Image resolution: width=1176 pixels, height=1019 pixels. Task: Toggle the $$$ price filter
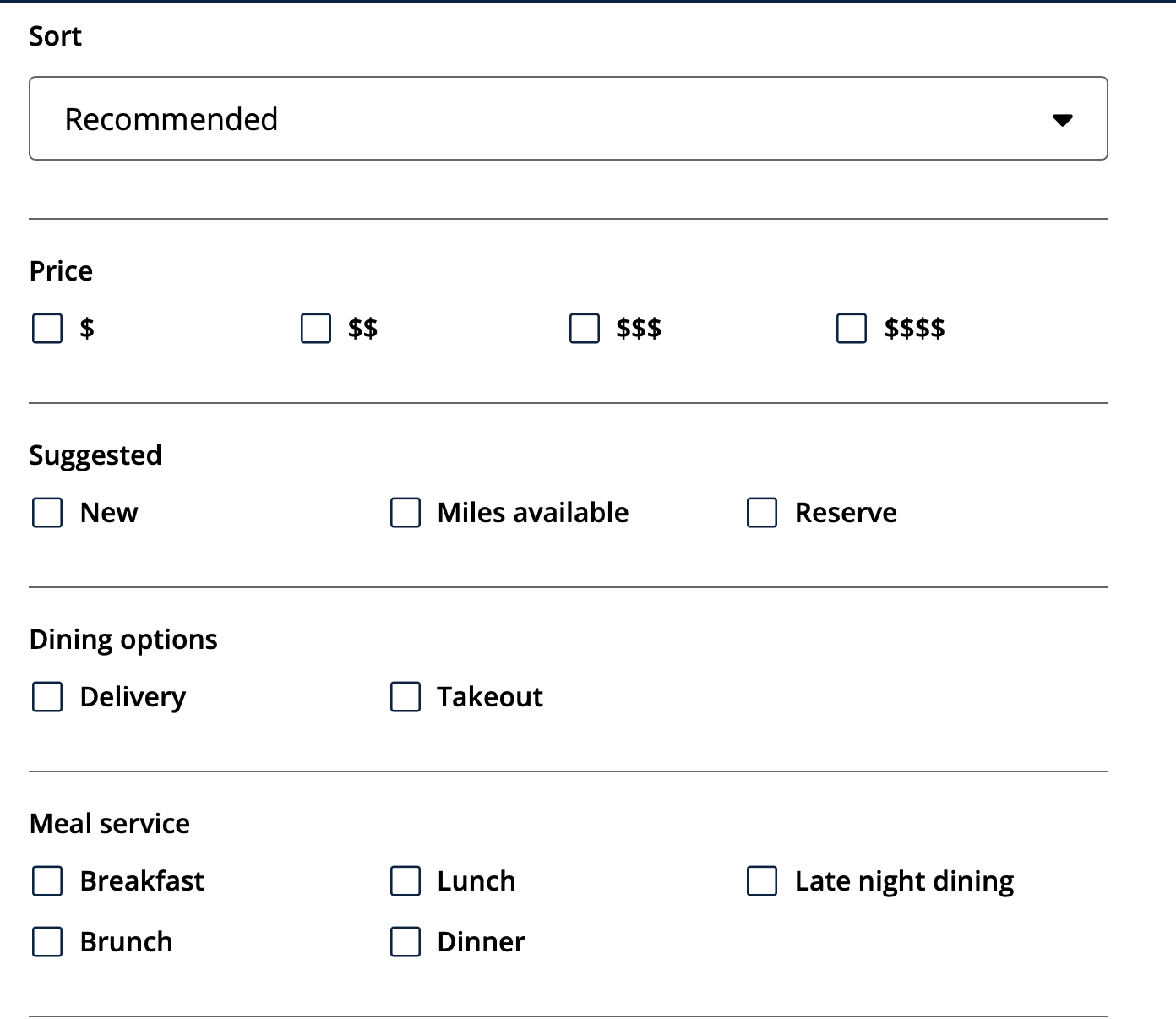(583, 330)
